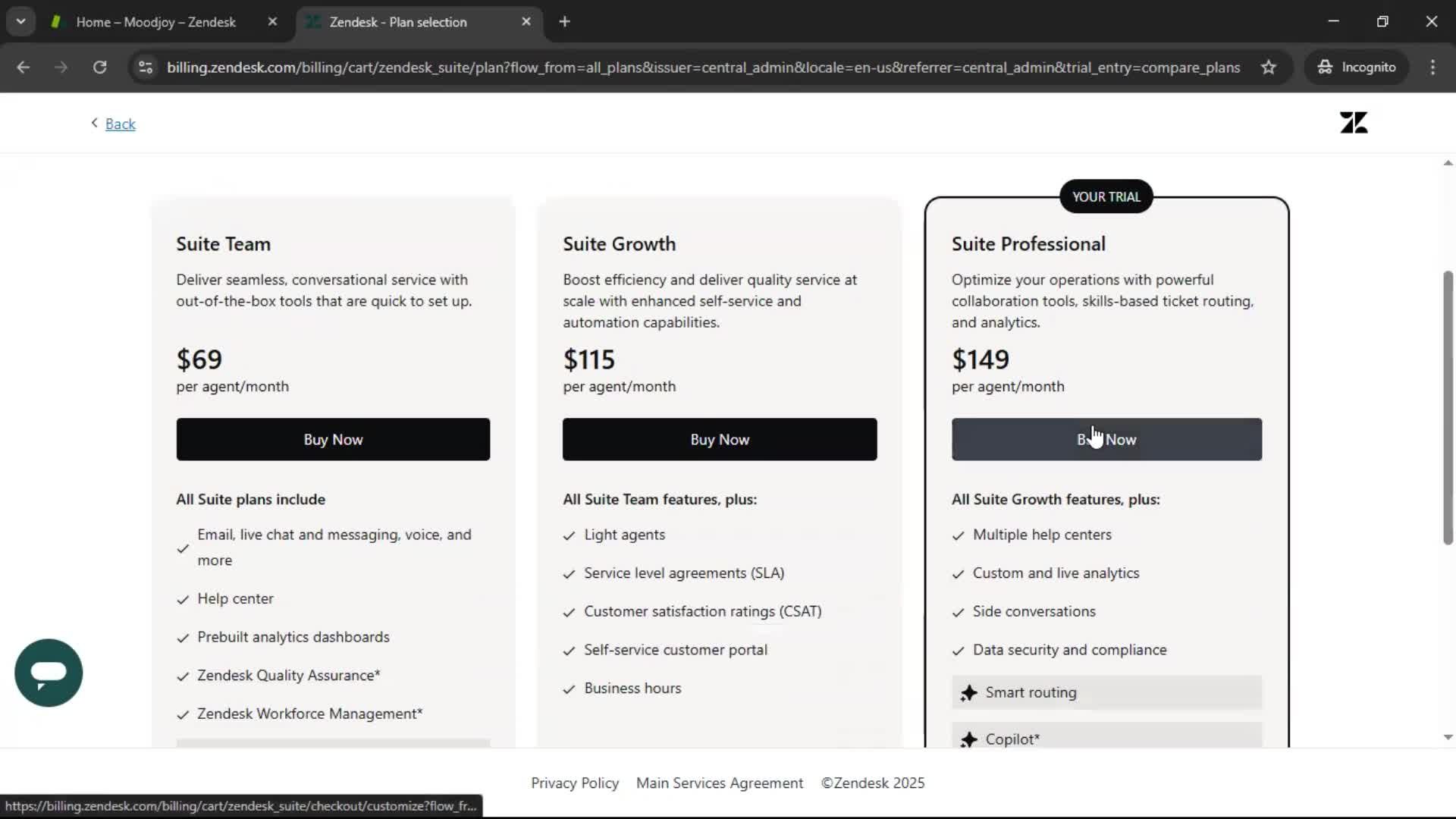The width and height of the screenshot is (1456, 819).
Task: Buy the Suite Growth plan
Action: tap(720, 439)
